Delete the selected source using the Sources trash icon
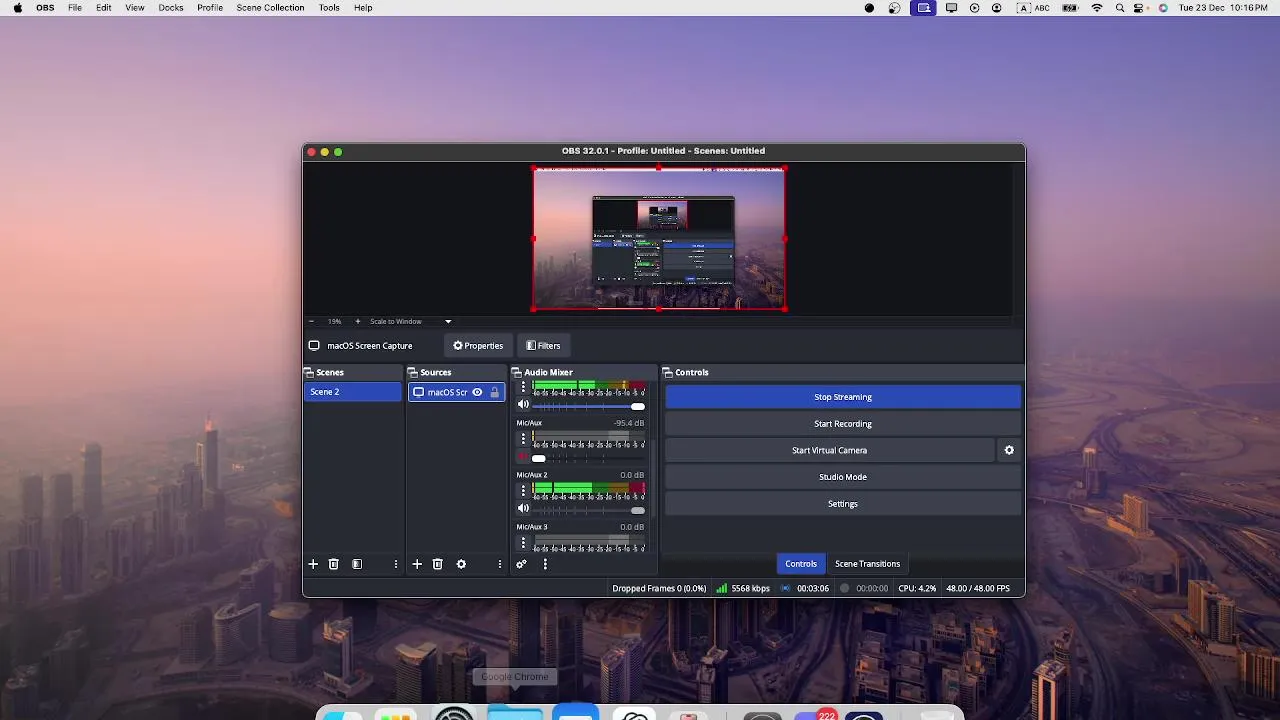1280x720 pixels. (x=437, y=564)
